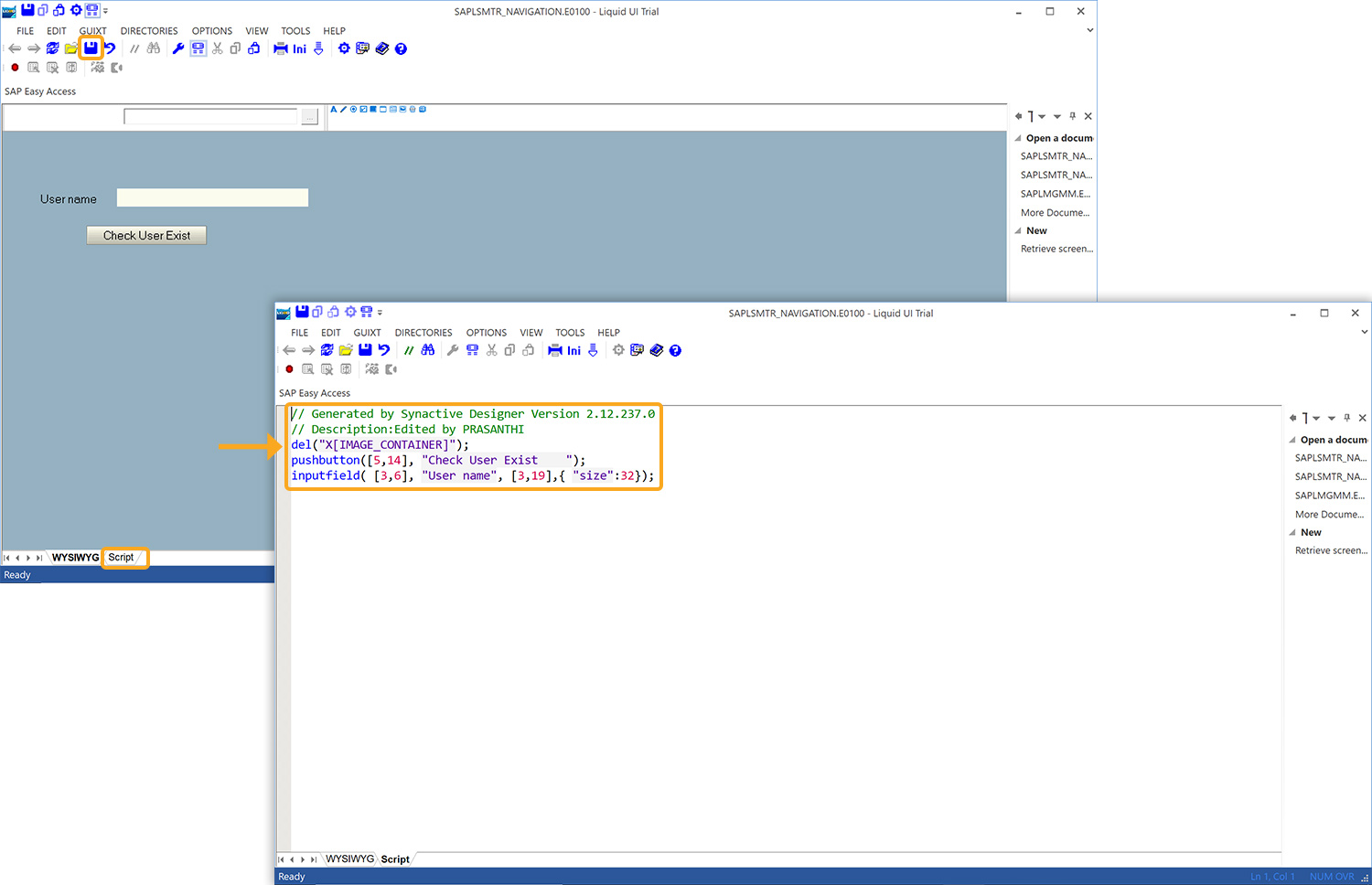The width and height of the screenshot is (1372, 885).
Task: Open the panel dropdown arrow in the WYSIWYG window side panel
Action: click(1057, 116)
